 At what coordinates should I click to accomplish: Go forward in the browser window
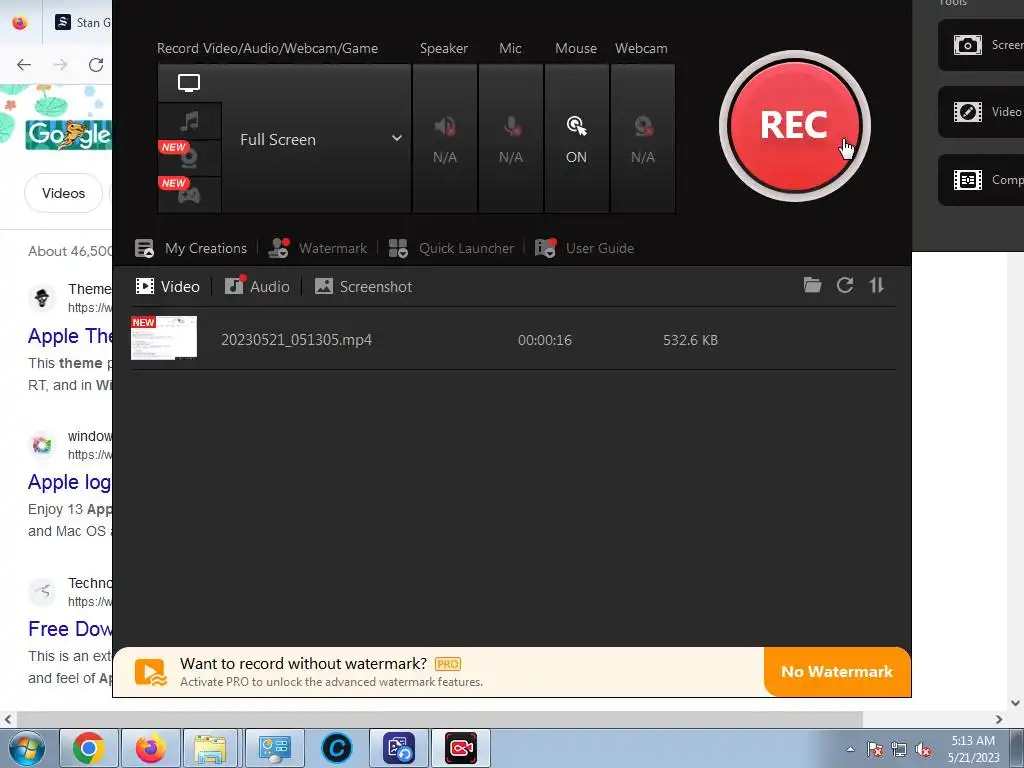60,65
